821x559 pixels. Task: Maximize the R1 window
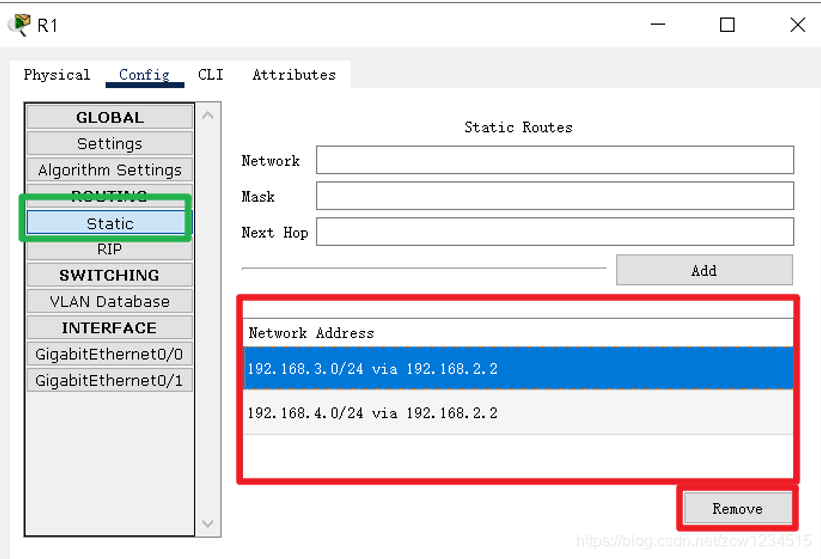(727, 25)
